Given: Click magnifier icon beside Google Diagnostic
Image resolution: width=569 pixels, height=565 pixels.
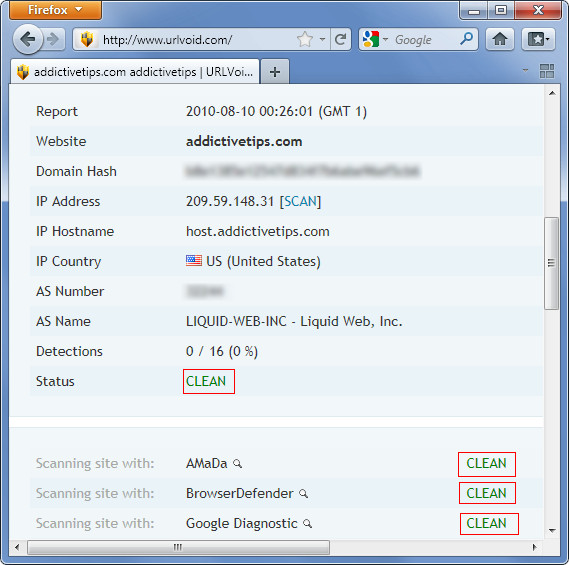Looking at the screenshot, I should pos(307,524).
